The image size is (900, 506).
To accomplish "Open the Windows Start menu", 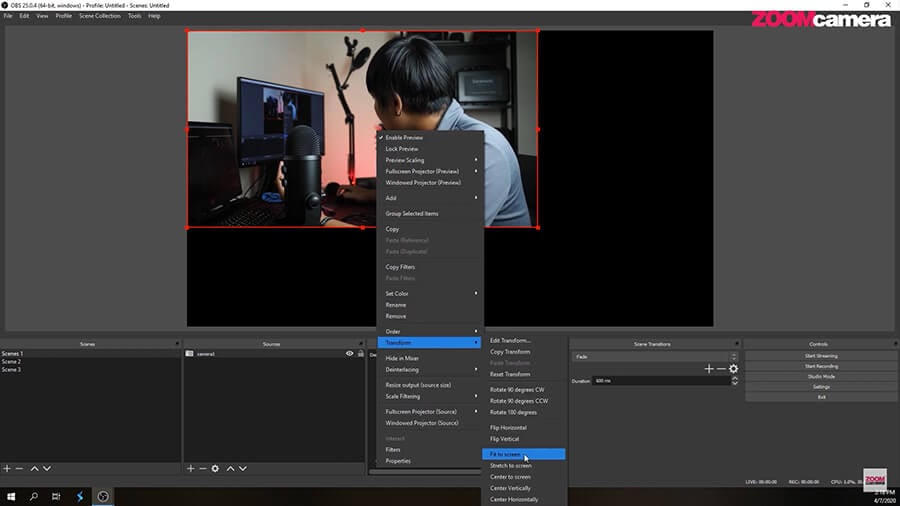I will pos(11,496).
